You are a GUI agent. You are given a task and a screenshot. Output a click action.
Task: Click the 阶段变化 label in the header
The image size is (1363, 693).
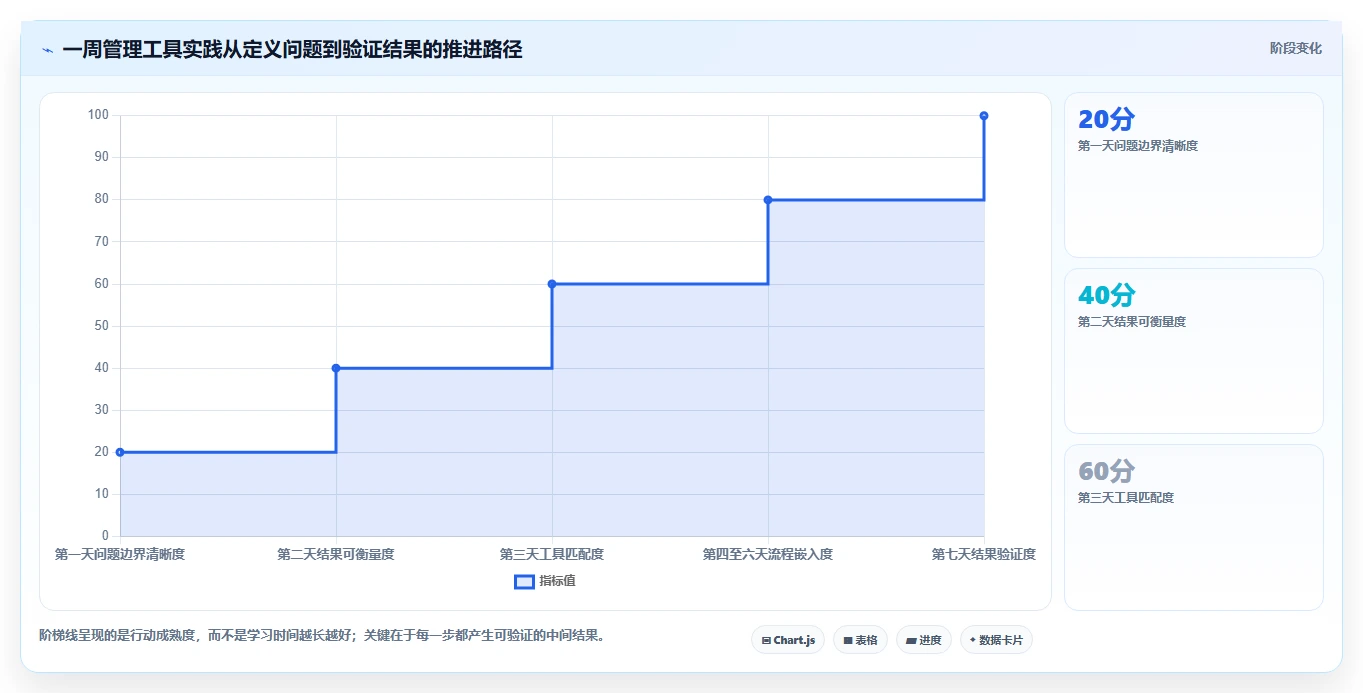(1295, 48)
